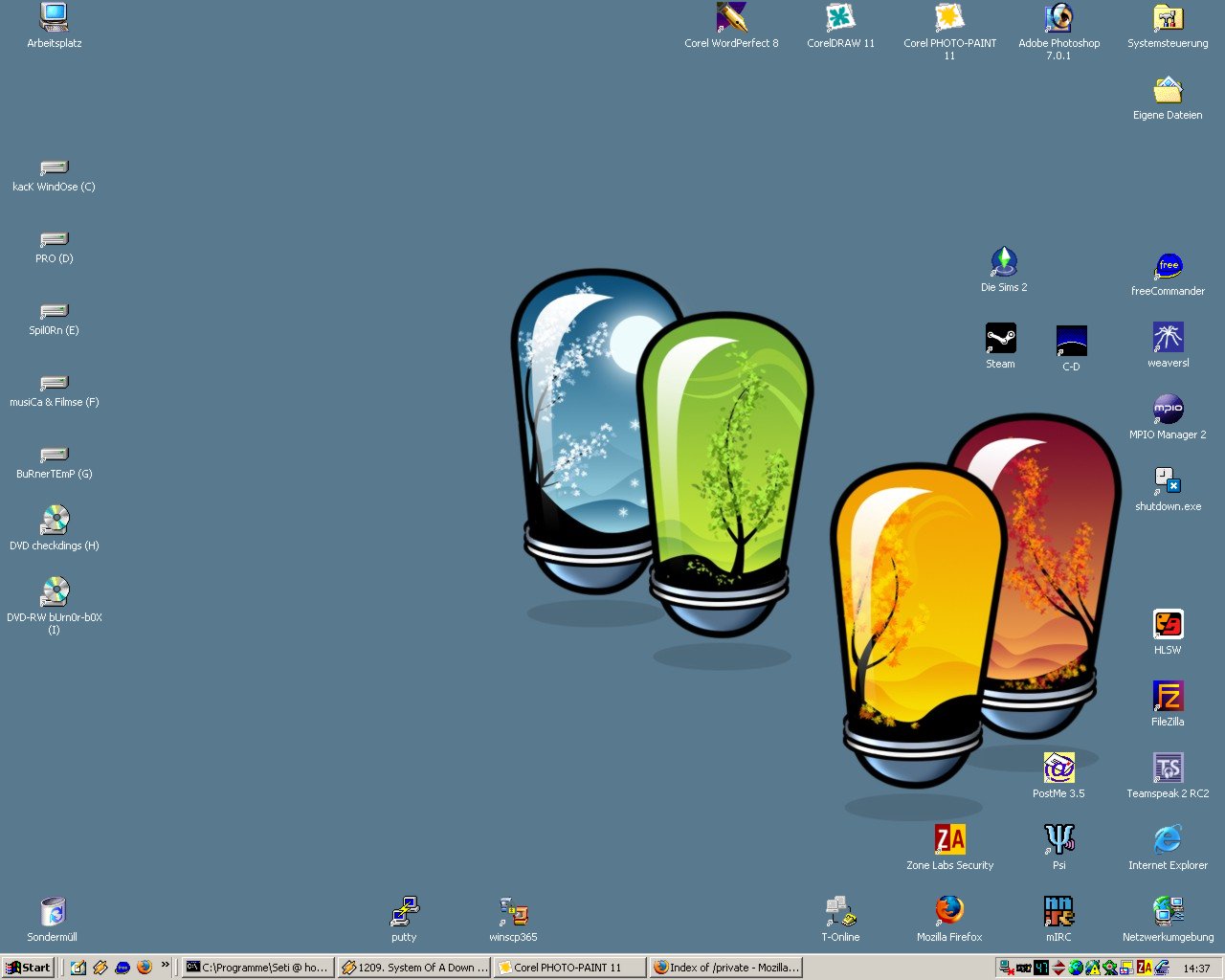Image resolution: width=1225 pixels, height=980 pixels.
Task: Expand the quick launch overflow chevron
Action: 166,965
